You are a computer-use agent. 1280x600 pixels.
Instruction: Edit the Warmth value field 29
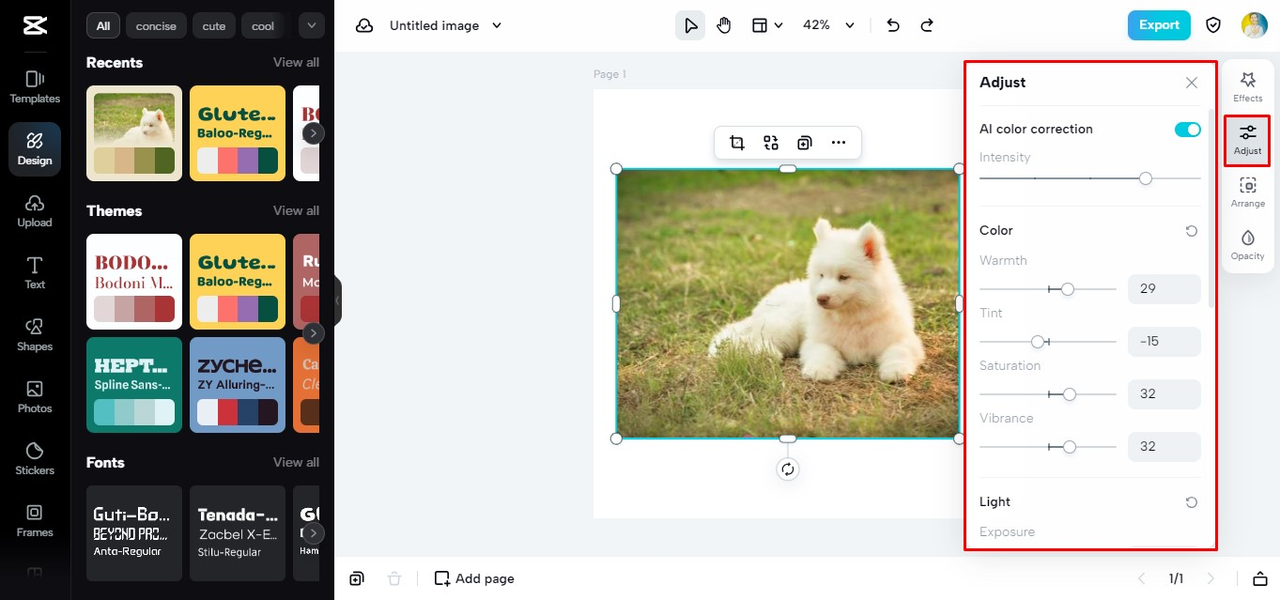(1164, 289)
